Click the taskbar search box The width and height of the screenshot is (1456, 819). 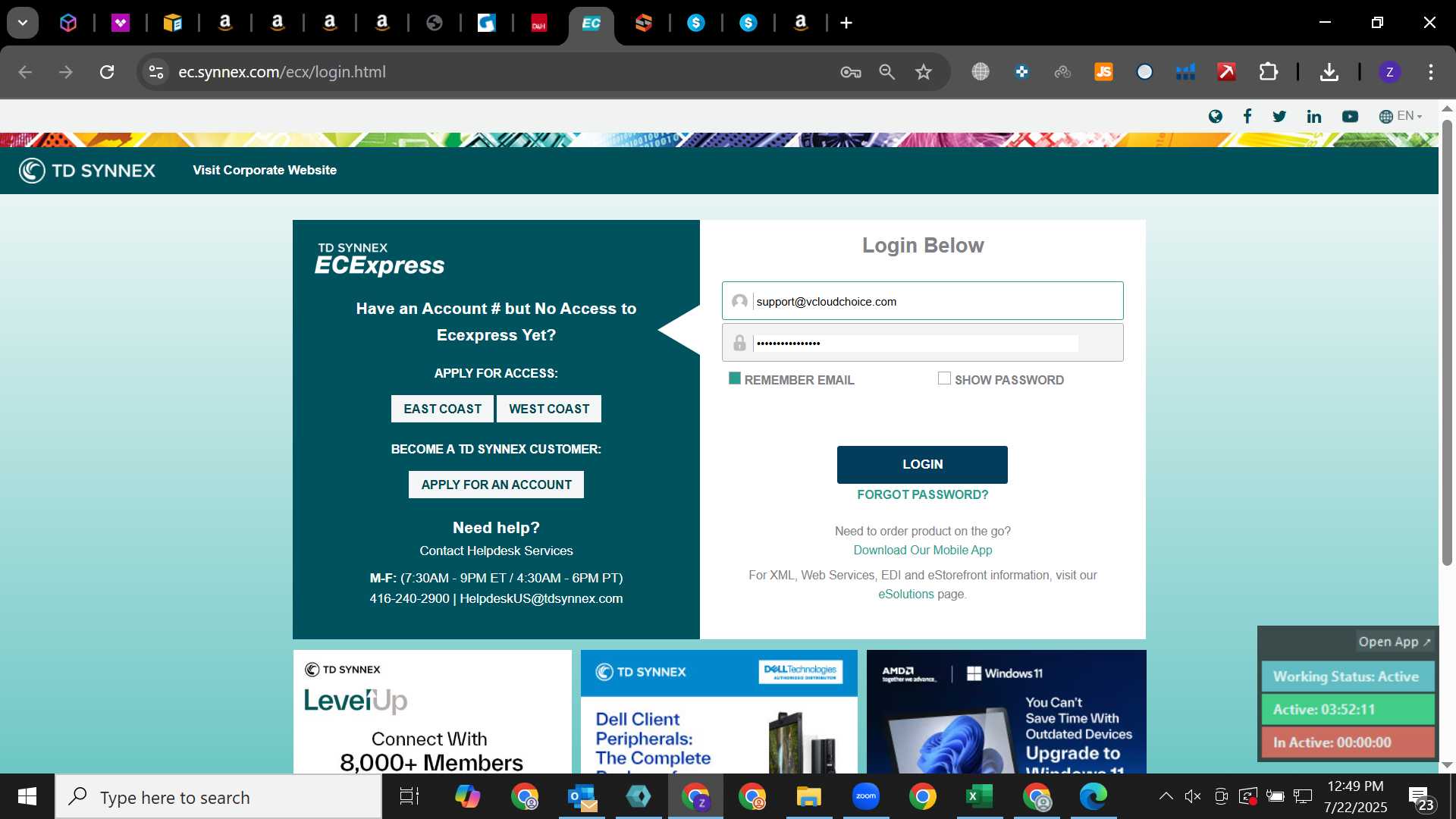[219, 797]
